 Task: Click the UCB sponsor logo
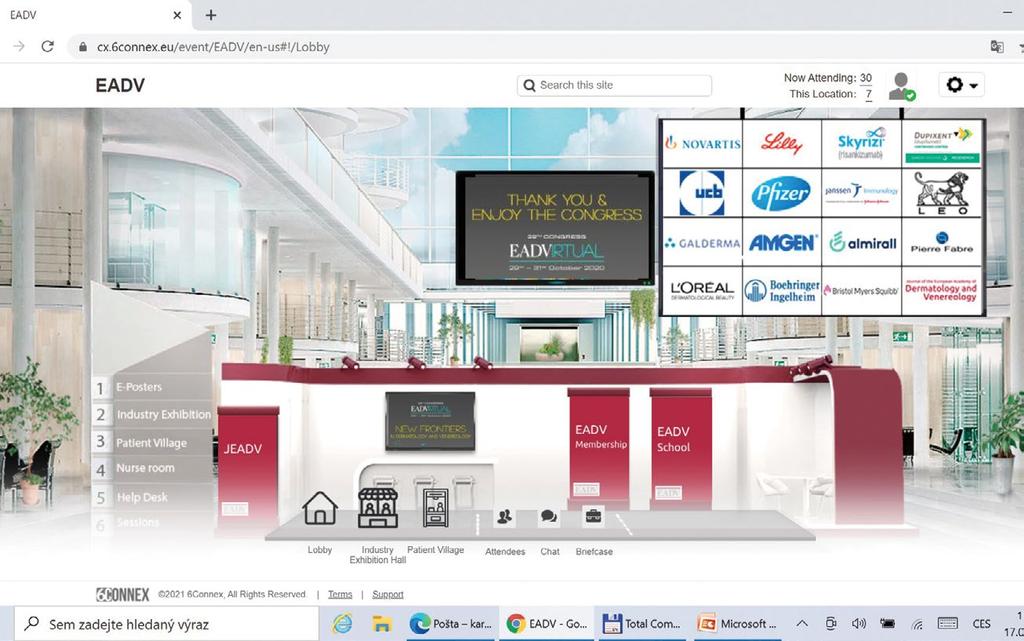(702, 193)
